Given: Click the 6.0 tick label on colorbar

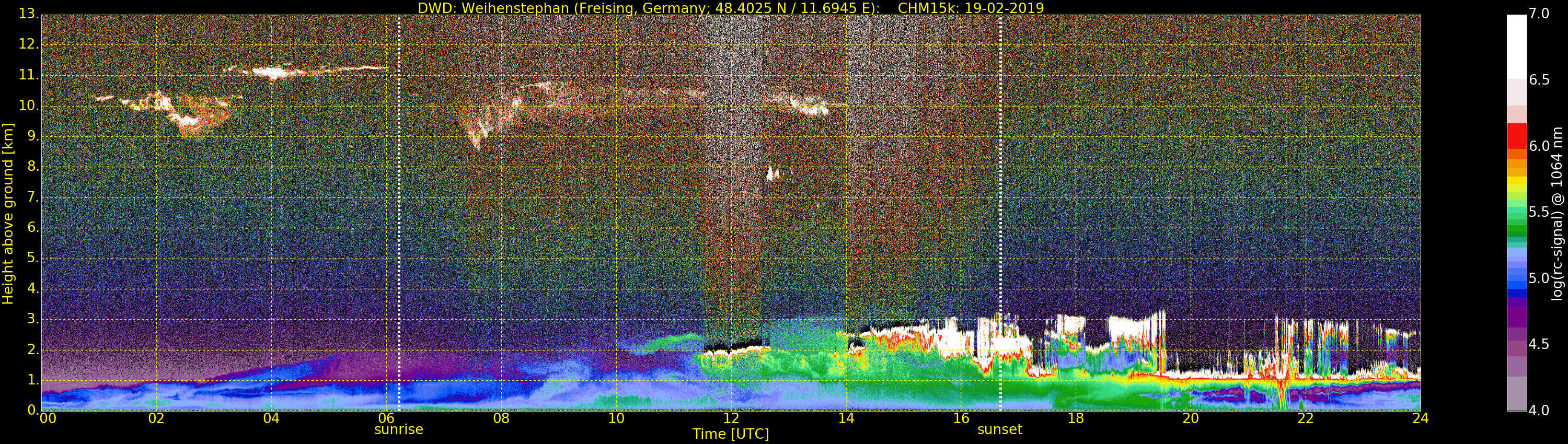Looking at the screenshot, I should tap(1539, 146).
